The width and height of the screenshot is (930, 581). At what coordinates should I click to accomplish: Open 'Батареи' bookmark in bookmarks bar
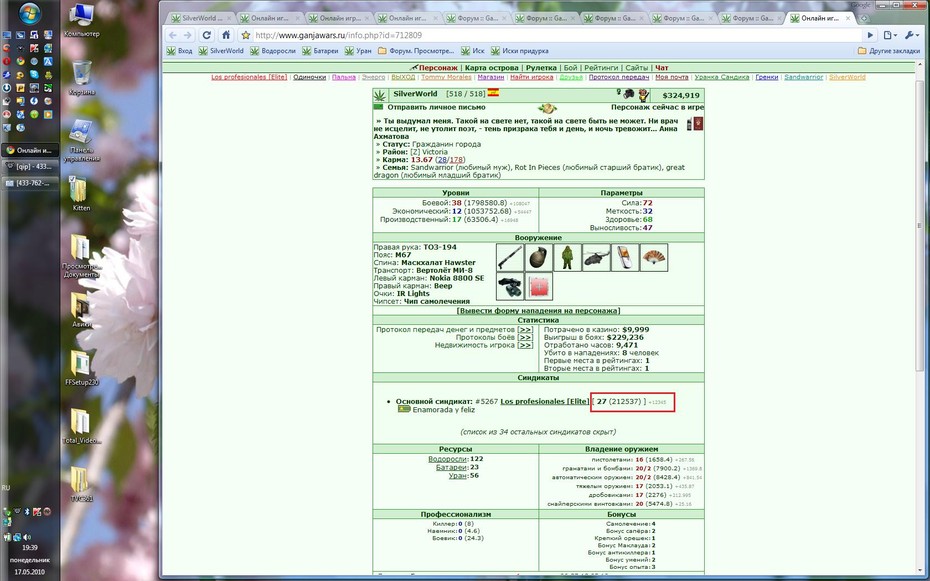(x=320, y=51)
